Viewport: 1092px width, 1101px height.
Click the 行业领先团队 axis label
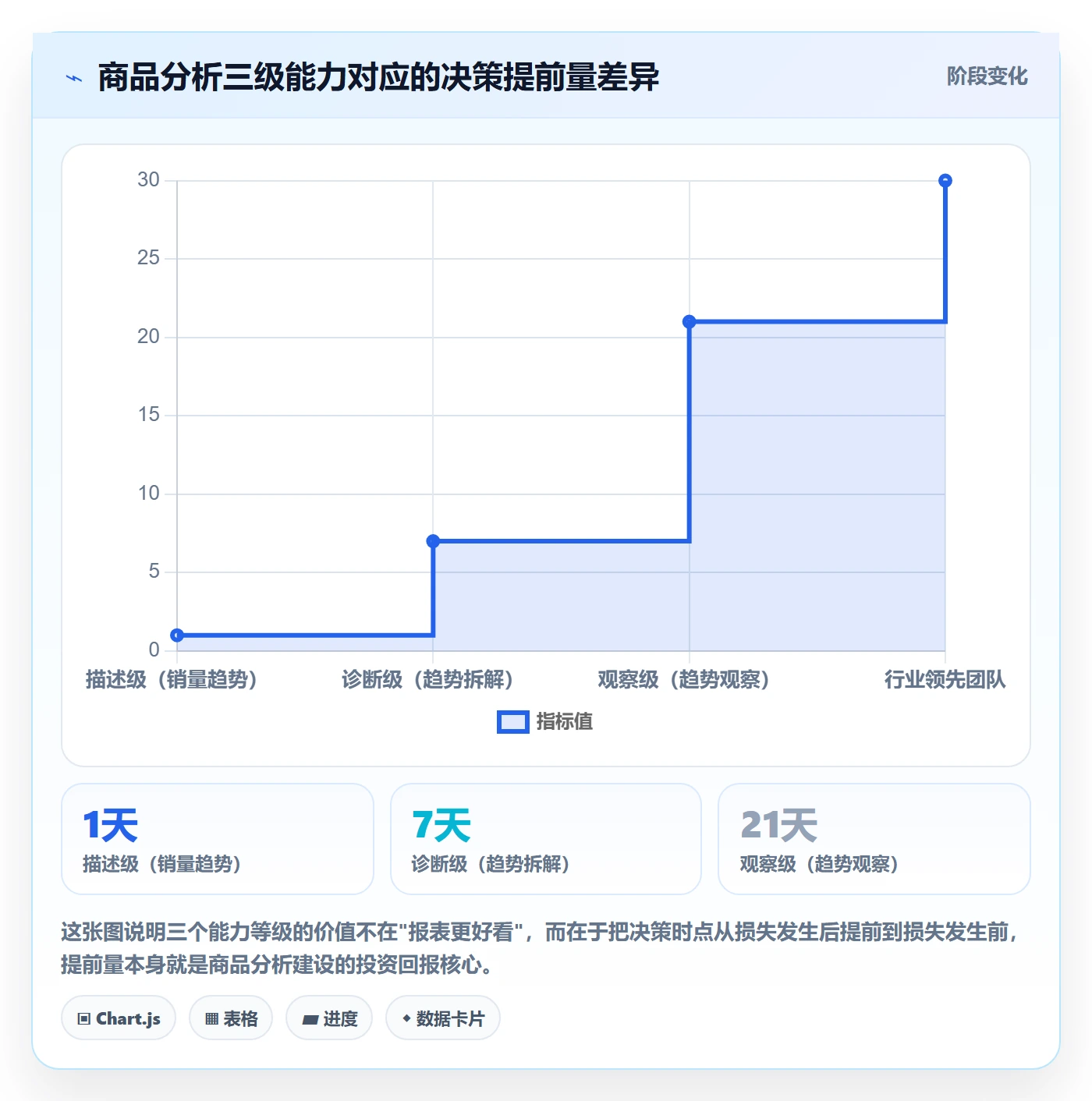tap(945, 680)
